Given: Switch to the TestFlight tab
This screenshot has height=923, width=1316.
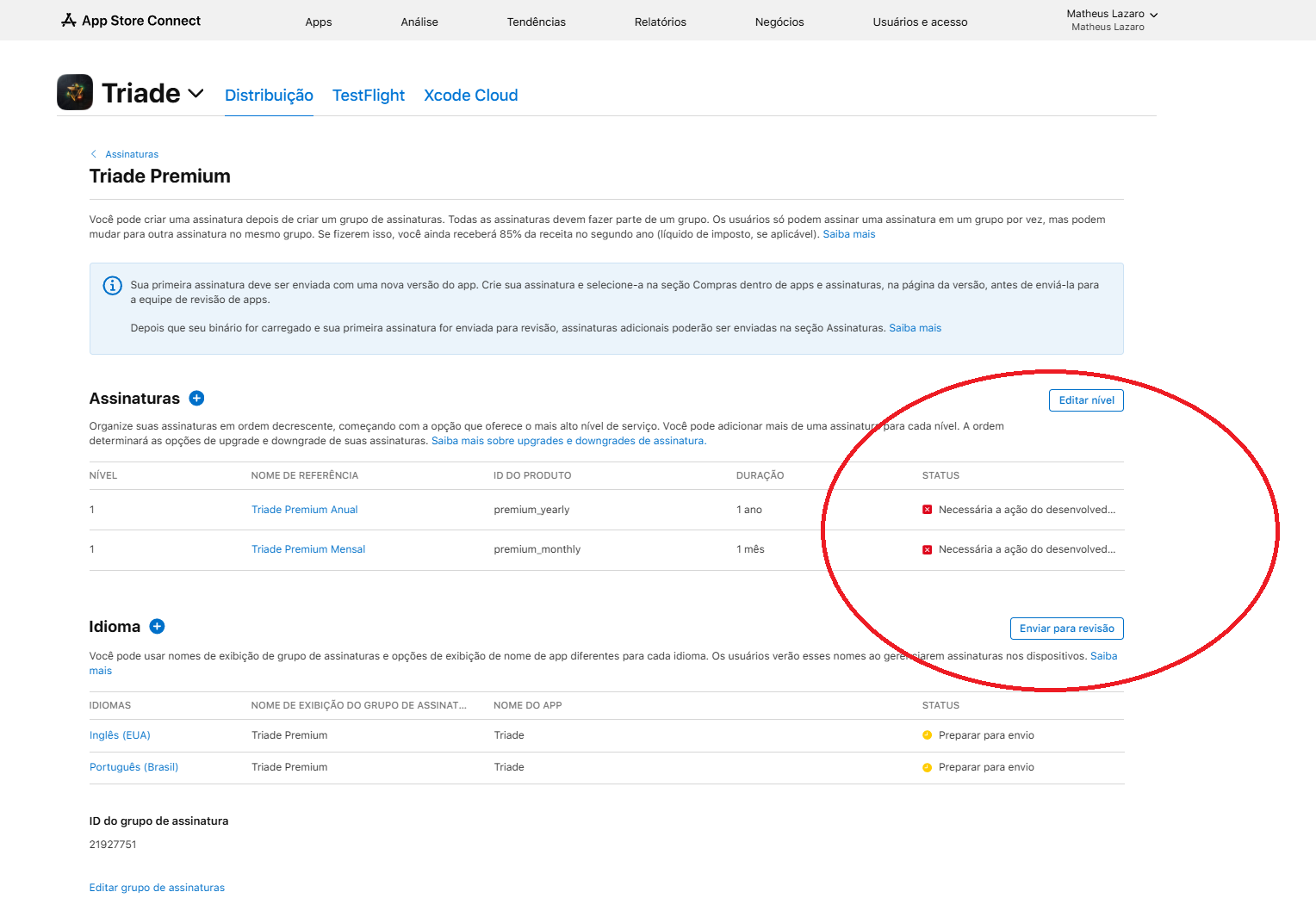Looking at the screenshot, I should click(369, 95).
